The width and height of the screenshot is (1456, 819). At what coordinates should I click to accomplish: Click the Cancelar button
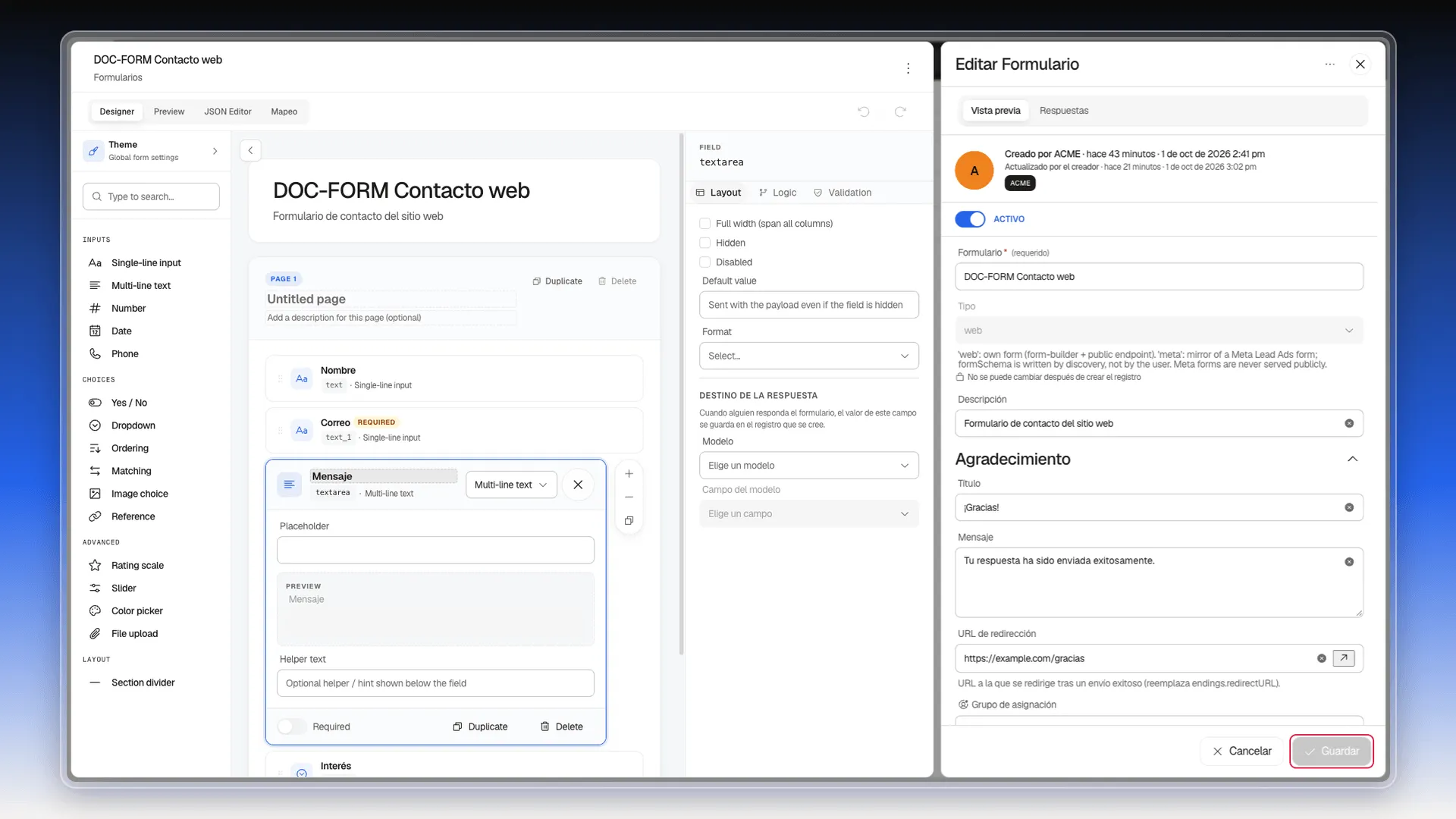[1241, 752]
